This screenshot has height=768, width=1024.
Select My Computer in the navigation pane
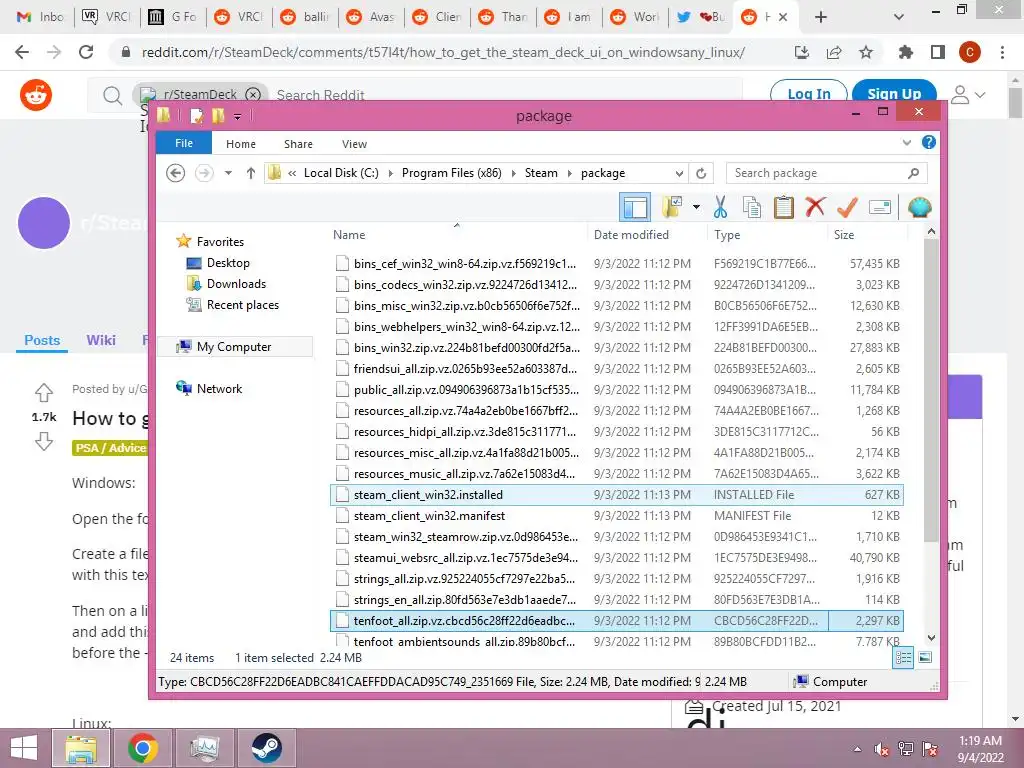pyautogui.click(x=234, y=347)
